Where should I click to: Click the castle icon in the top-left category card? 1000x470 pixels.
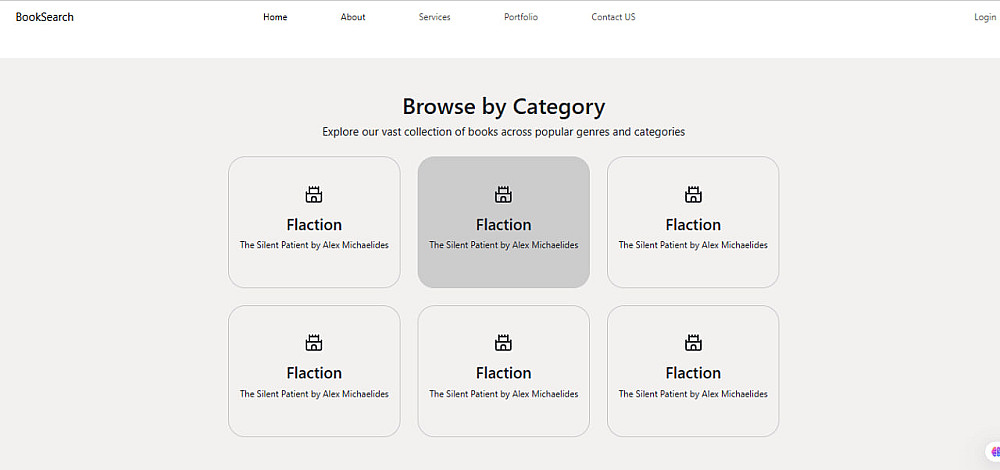(x=314, y=194)
